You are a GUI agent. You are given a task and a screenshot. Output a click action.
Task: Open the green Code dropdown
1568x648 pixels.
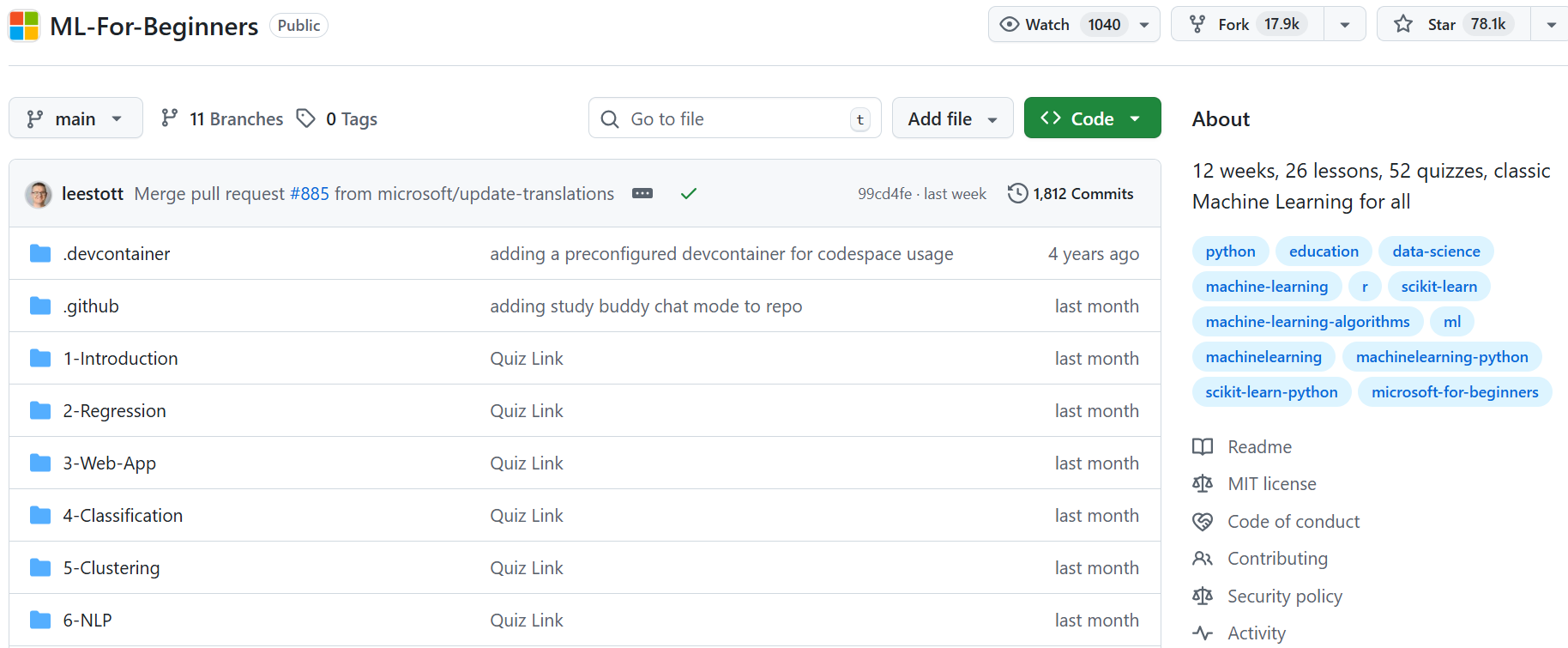click(1092, 118)
